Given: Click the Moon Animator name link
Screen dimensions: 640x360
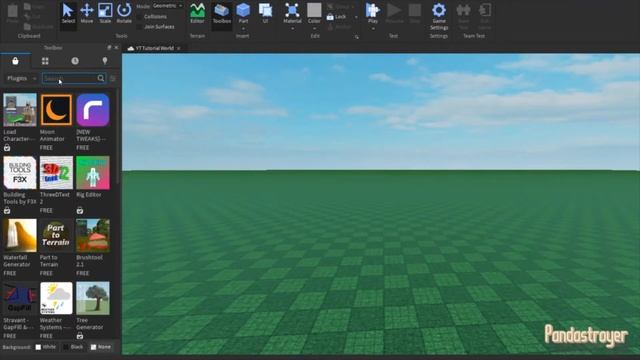Looking at the screenshot, I should pos(52,136).
